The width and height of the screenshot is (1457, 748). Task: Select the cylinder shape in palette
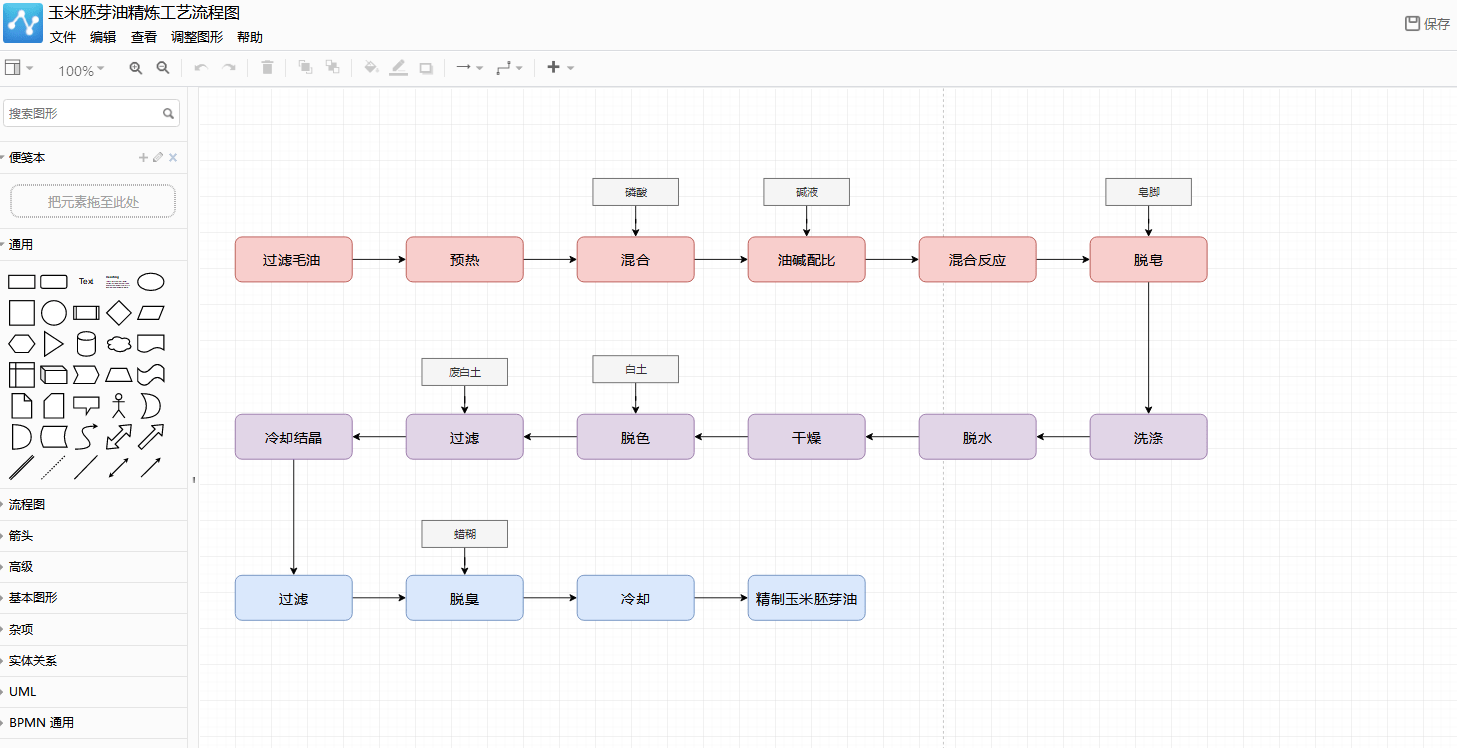tap(86, 344)
